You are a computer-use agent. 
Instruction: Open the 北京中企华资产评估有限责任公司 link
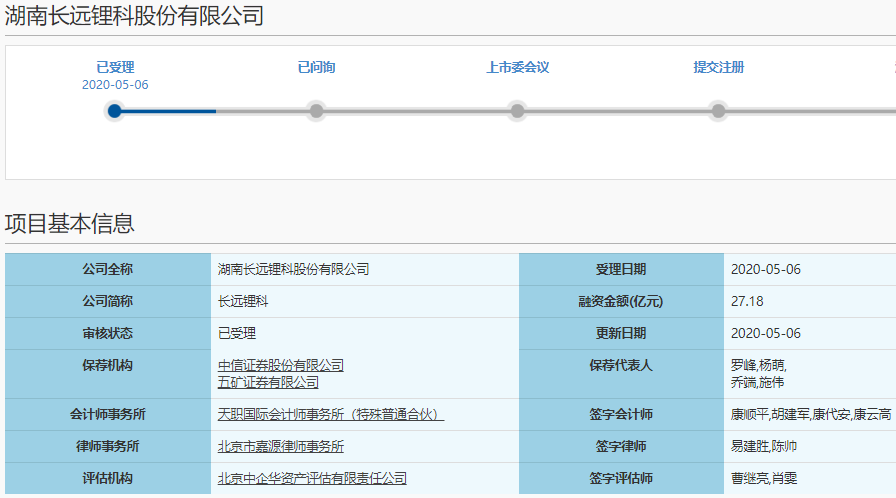coord(312,479)
